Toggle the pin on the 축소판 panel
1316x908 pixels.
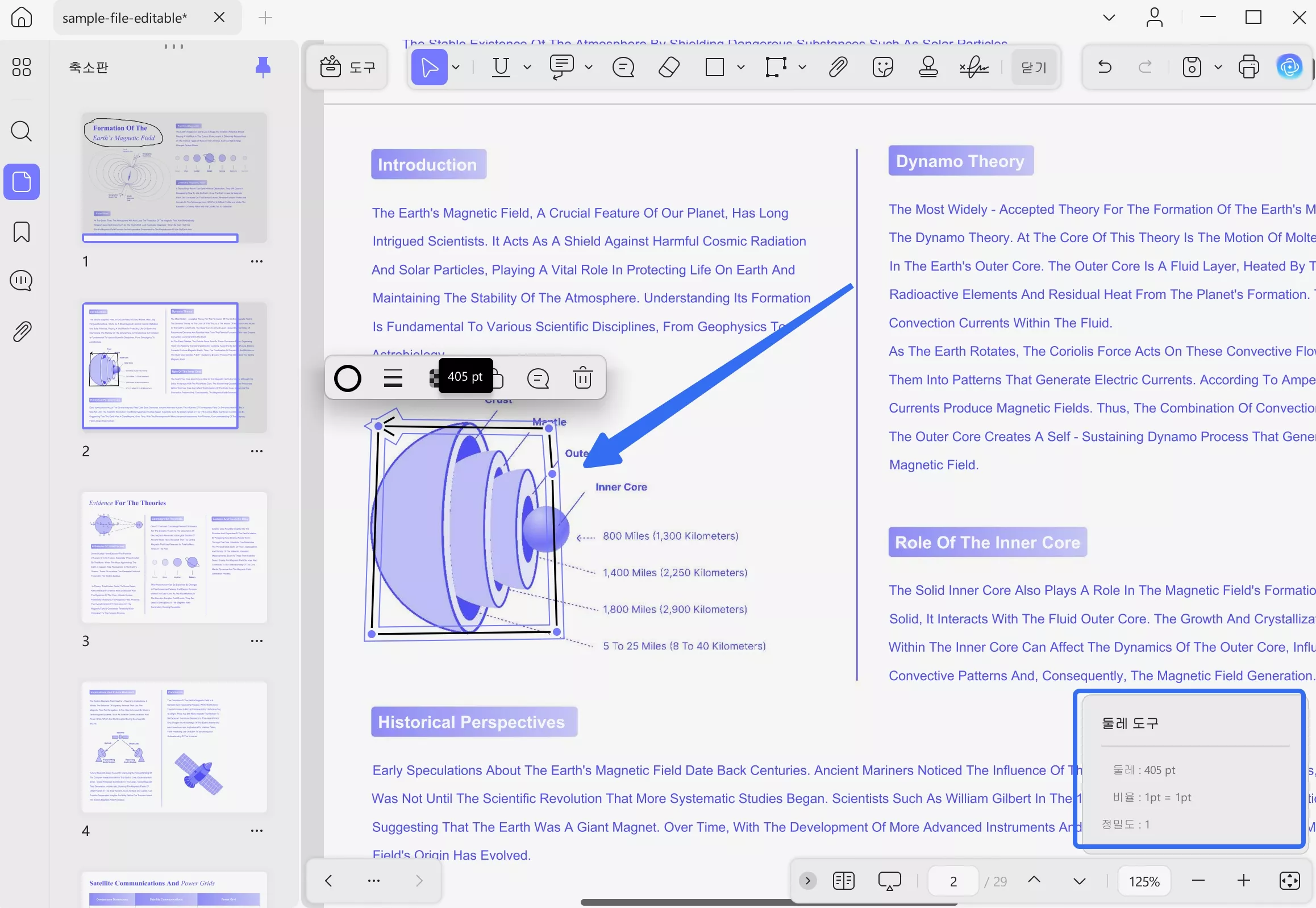tap(263, 67)
